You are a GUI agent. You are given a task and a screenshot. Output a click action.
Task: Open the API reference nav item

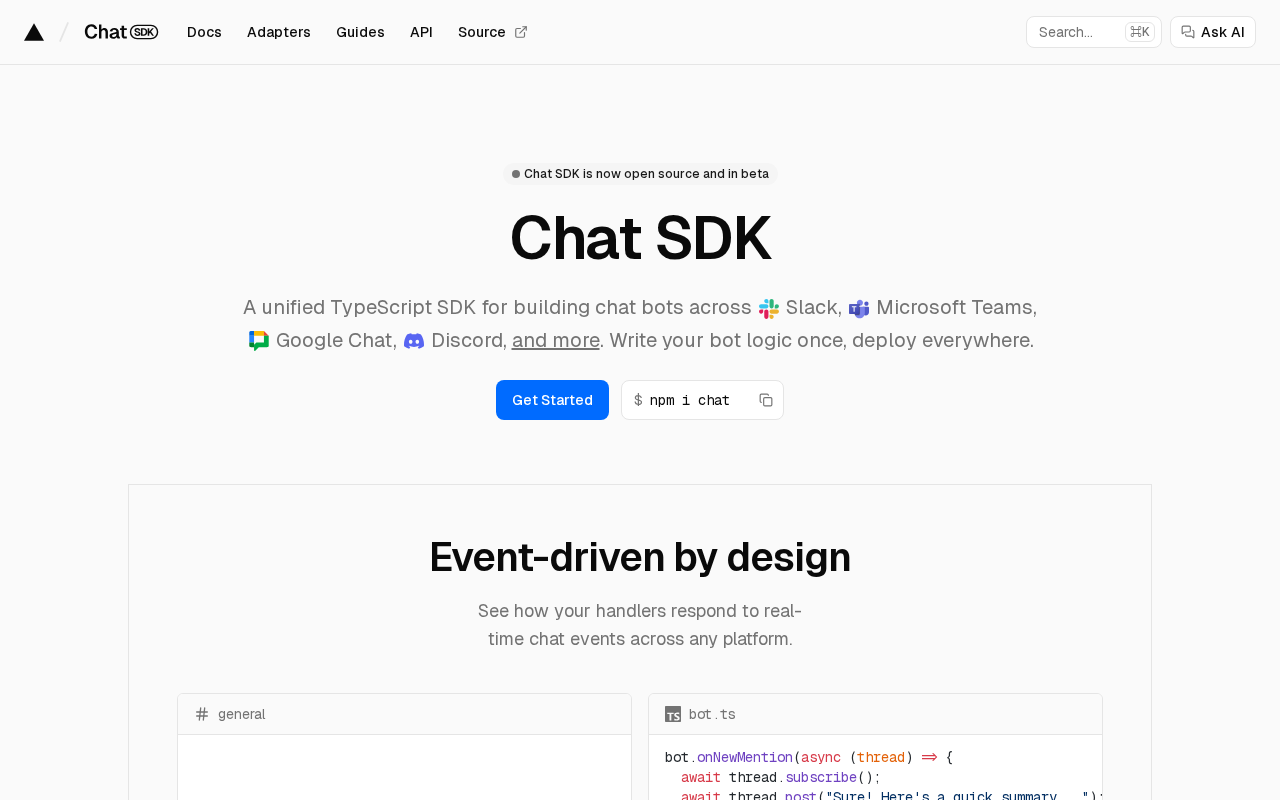click(x=421, y=32)
